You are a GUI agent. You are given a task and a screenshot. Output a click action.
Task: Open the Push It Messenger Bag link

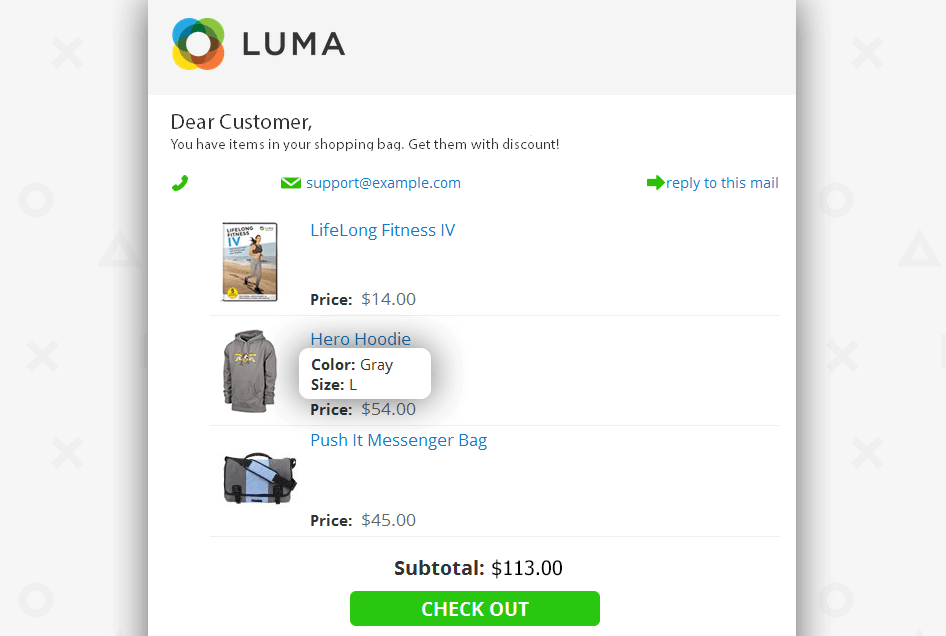point(398,440)
